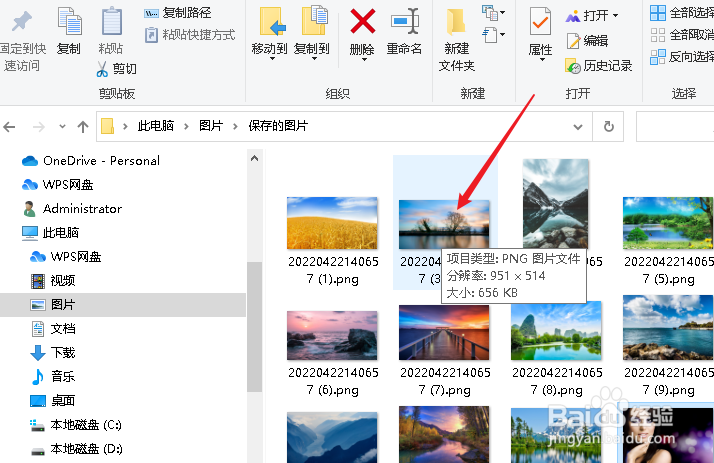Select the misty blue mountains thumbnail
The width and height of the screenshot is (714, 463).
[x=332, y=437]
